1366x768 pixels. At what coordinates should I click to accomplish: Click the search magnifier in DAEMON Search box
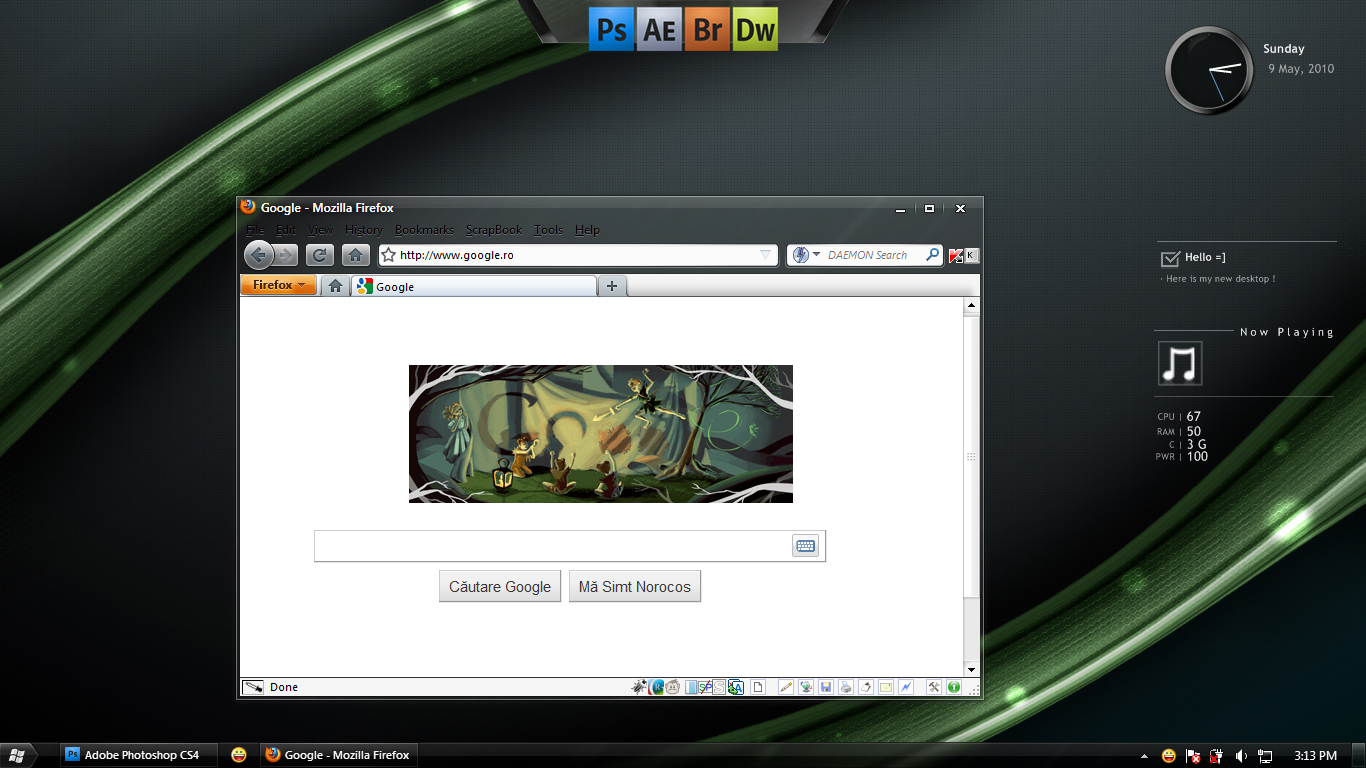[932, 255]
